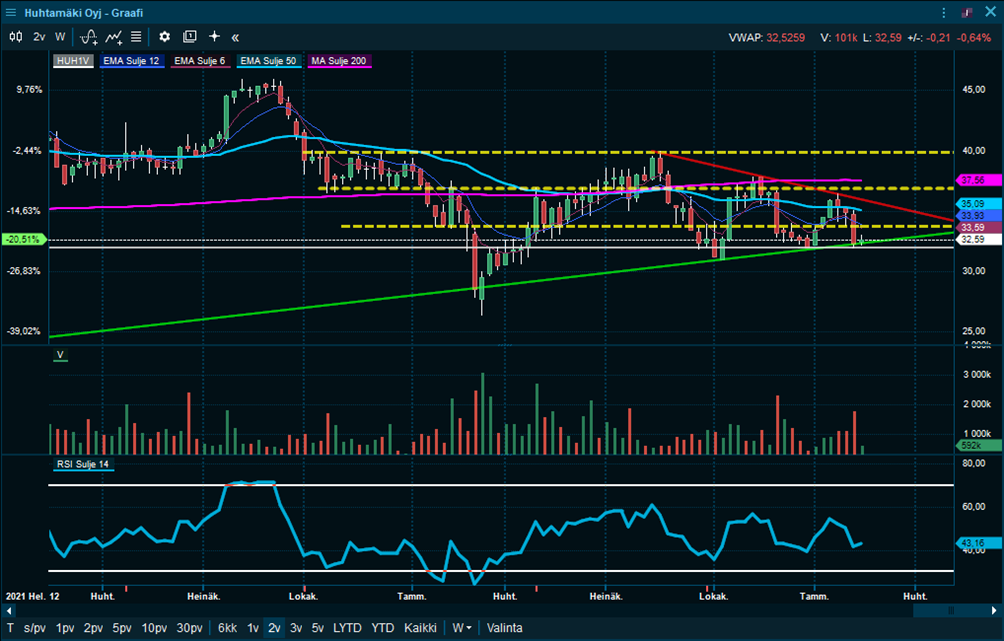Click the purple link color swatch in title bar
The image size is (1004, 641).
(967, 12)
